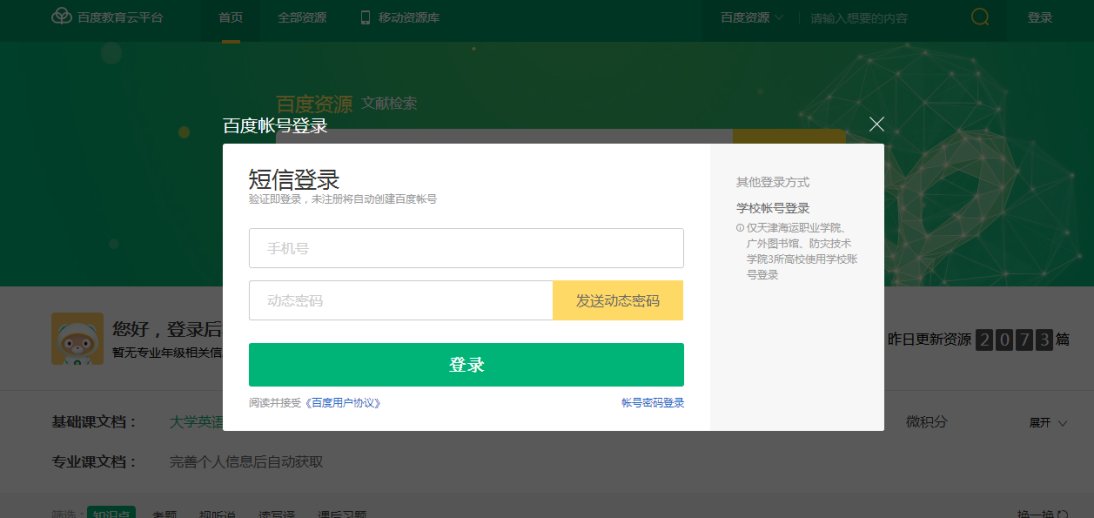The height and width of the screenshot is (518, 1094).
Task: Click the 短信登录 heading
Action: [x=294, y=179]
